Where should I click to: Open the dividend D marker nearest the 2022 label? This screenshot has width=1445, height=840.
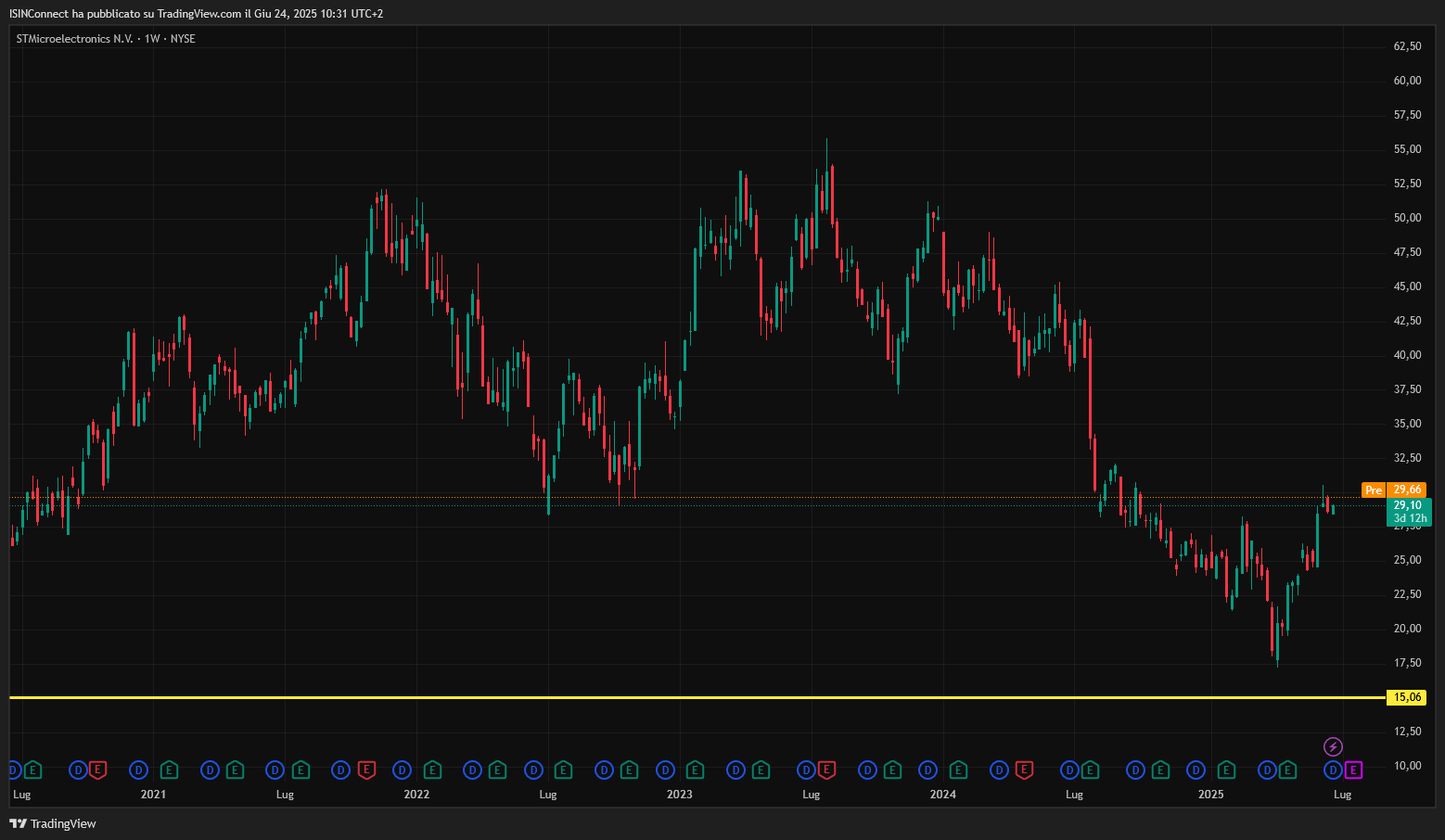coord(403,770)
